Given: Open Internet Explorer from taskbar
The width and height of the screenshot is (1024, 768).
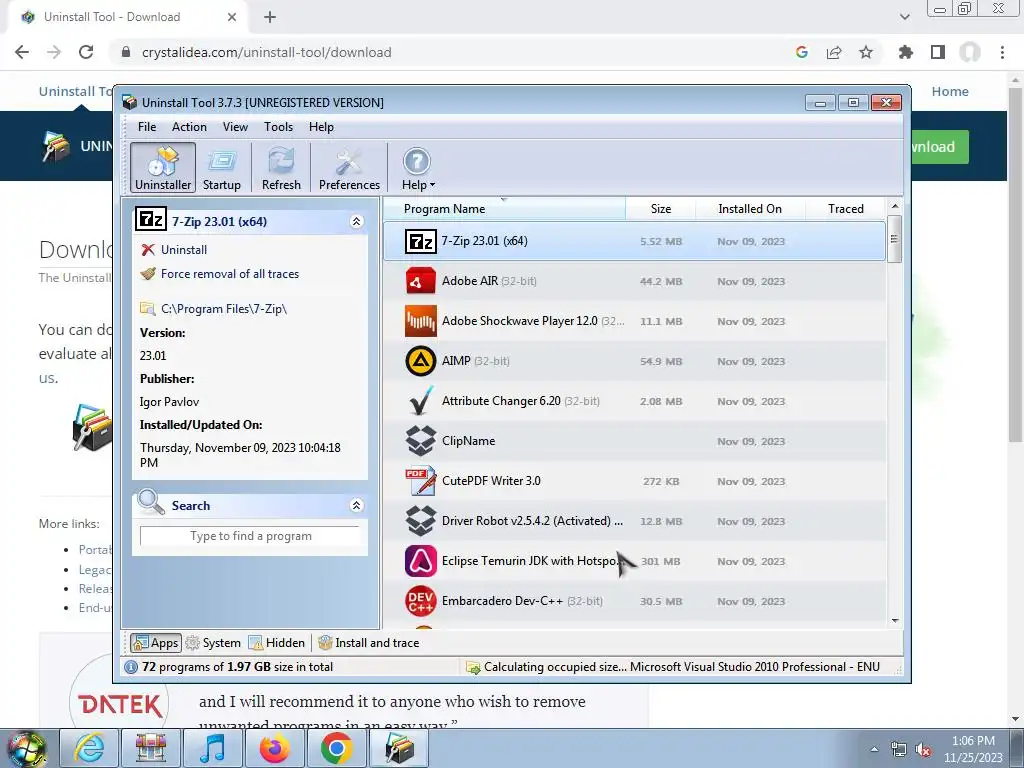Looking at the screenshot, I should click(x=89, y=749).
